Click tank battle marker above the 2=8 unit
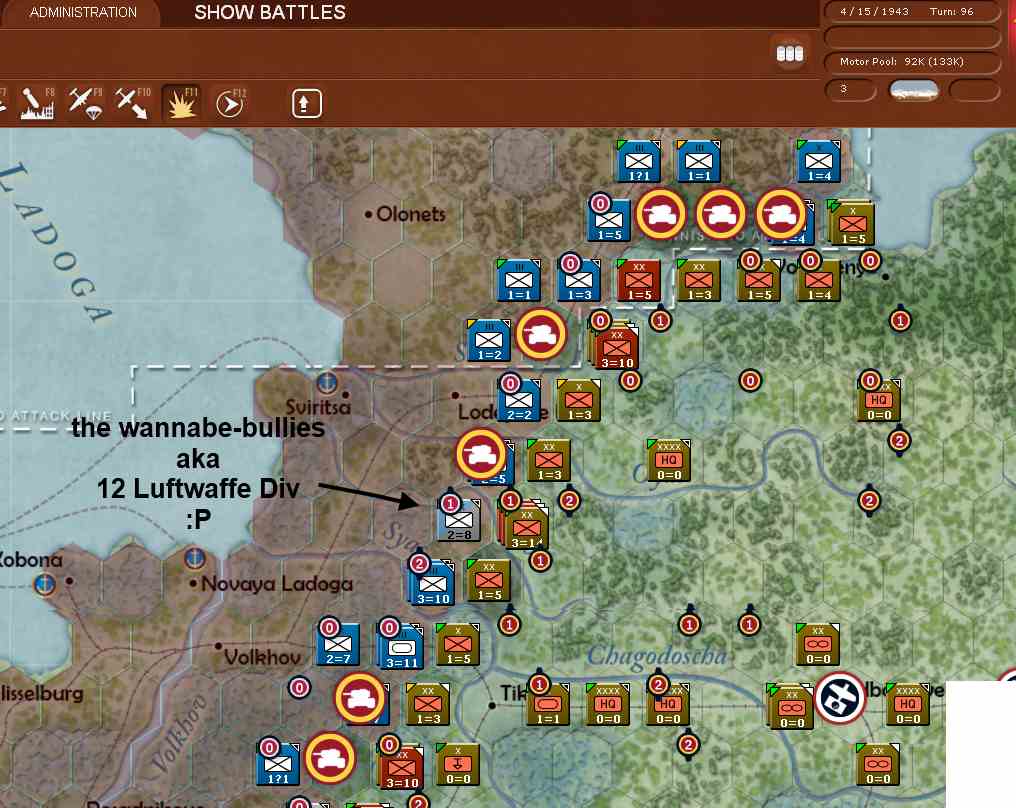This screenshot has width=1016, height=808. (481, 454)
